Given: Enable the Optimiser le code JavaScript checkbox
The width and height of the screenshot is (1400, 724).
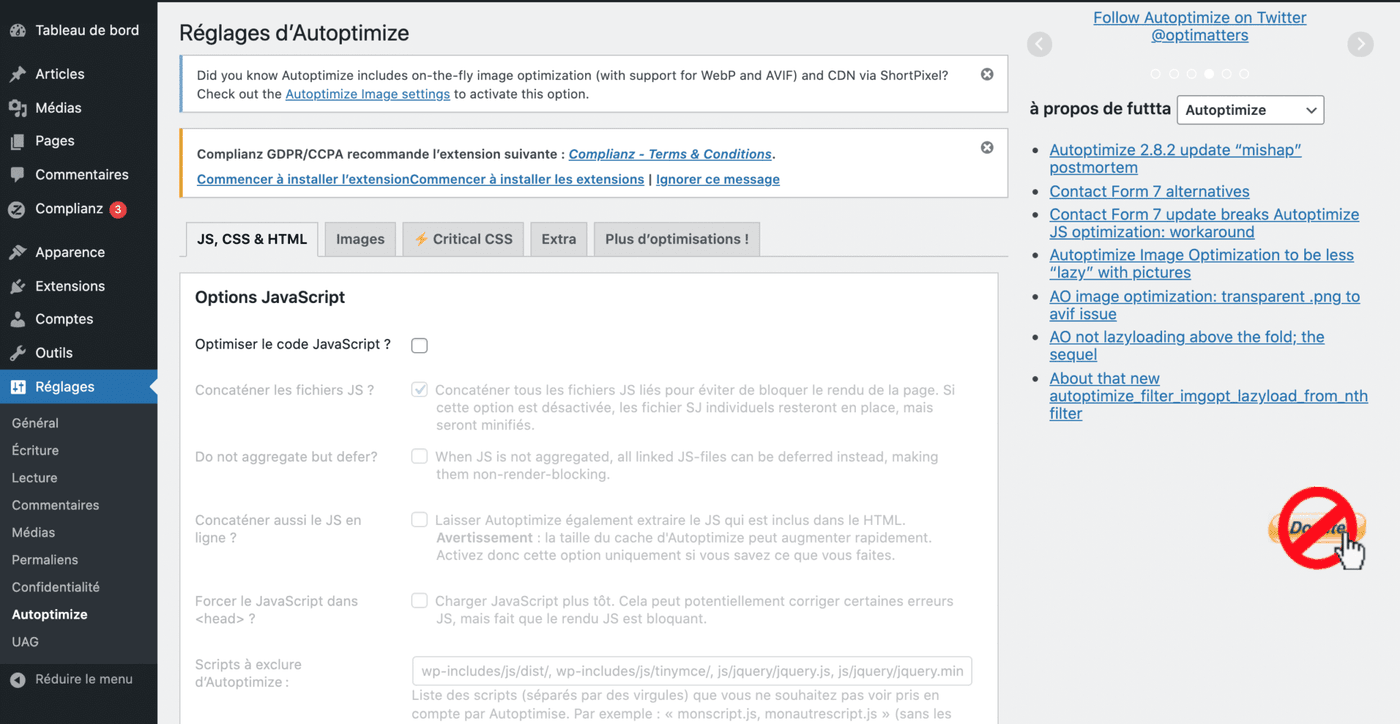Looking at the screenshot, I should coord(419,345).
